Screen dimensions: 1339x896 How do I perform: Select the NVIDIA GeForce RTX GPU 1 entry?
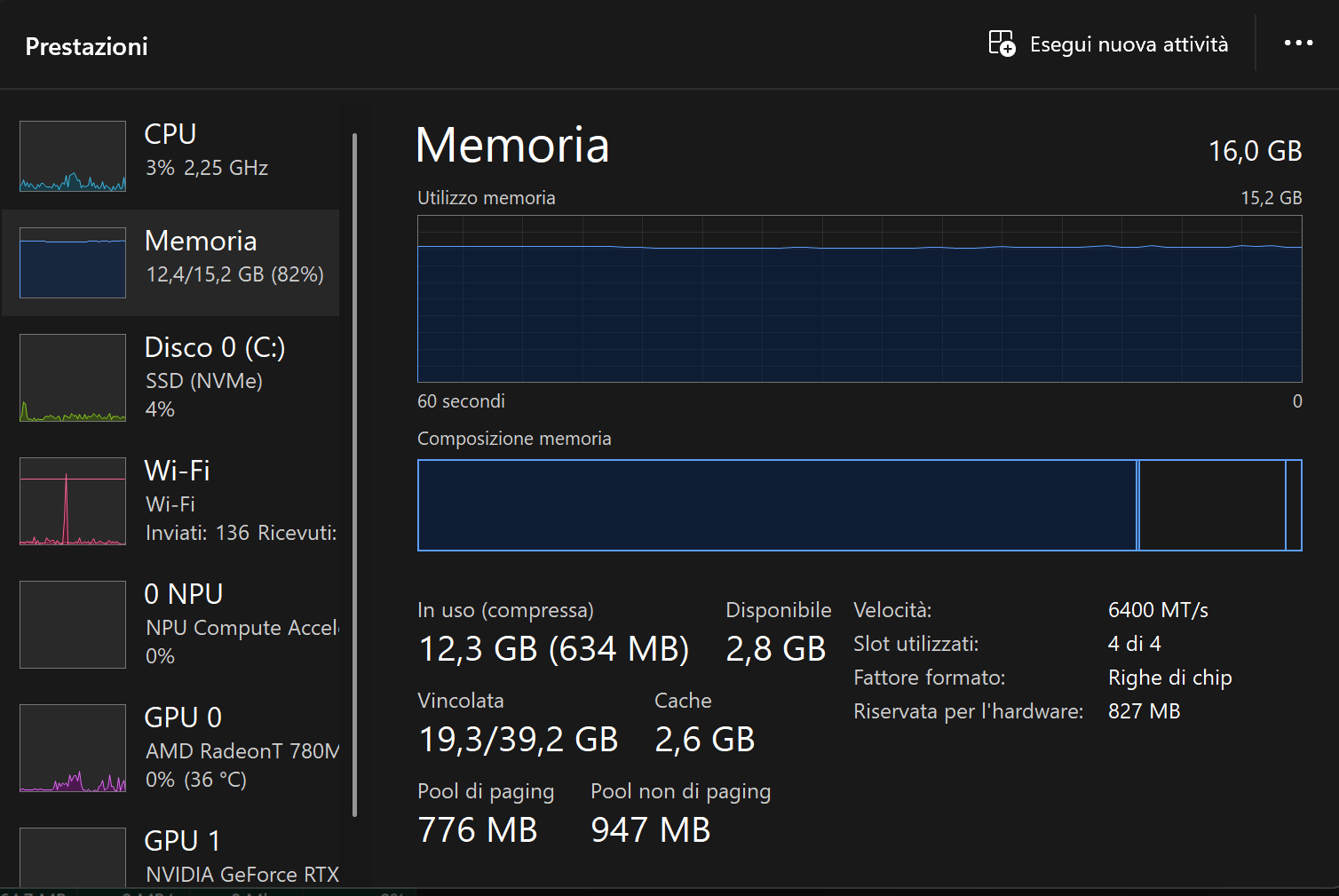click(x=242, y=857)
